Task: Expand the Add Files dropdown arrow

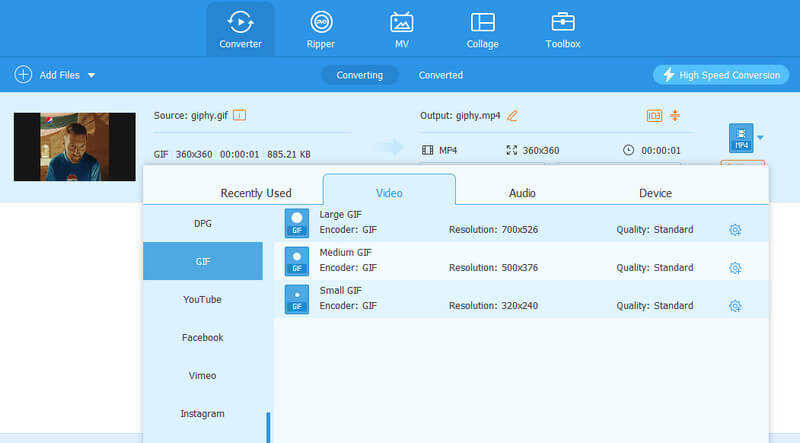Action: [x=92, y=76]
